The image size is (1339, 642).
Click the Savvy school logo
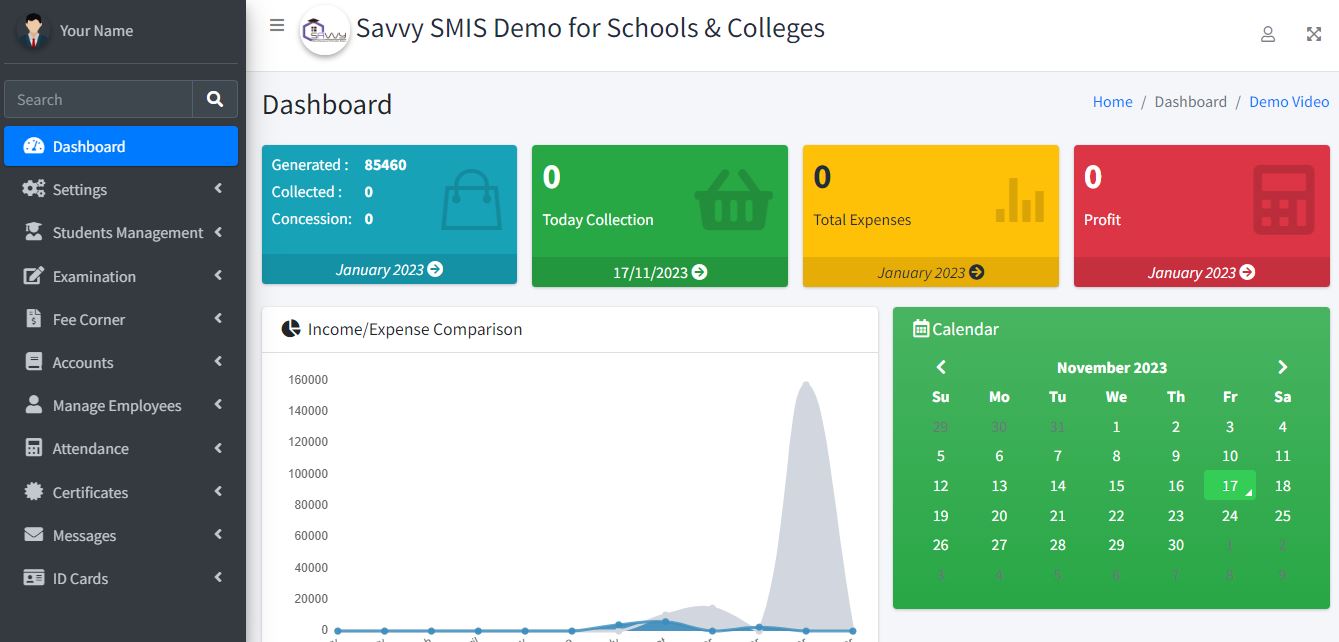[325, 31]
